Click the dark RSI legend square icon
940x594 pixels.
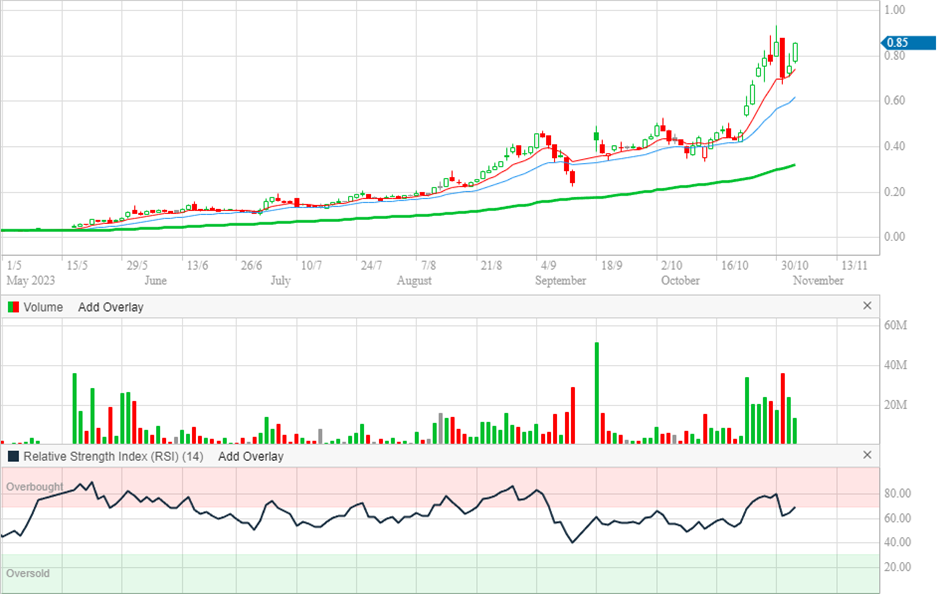pyautogui.click(x=13, y=456)
